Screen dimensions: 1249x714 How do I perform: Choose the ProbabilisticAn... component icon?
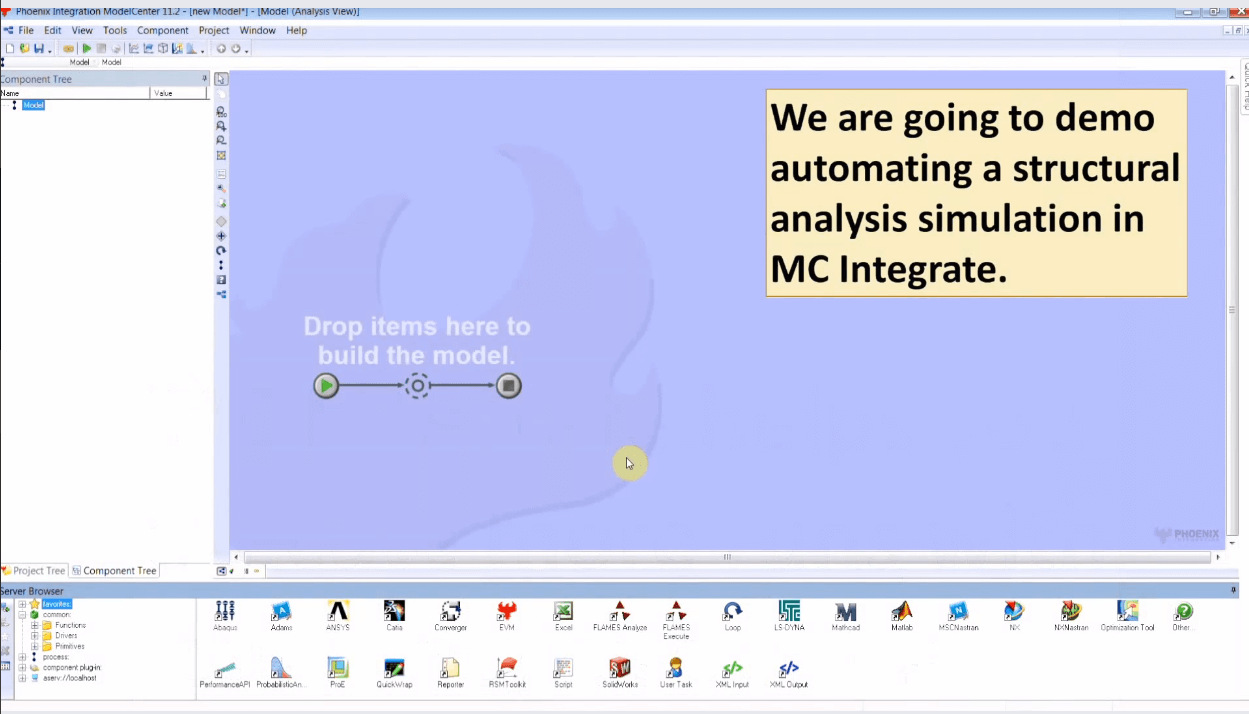[281, 667]
